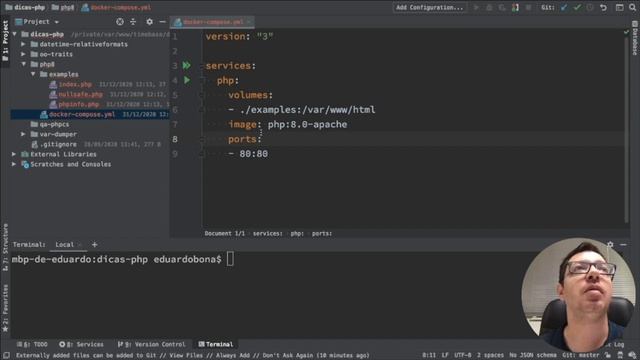Expand External Libraries node
Screen dimensions: 640x360
point(14,154)
